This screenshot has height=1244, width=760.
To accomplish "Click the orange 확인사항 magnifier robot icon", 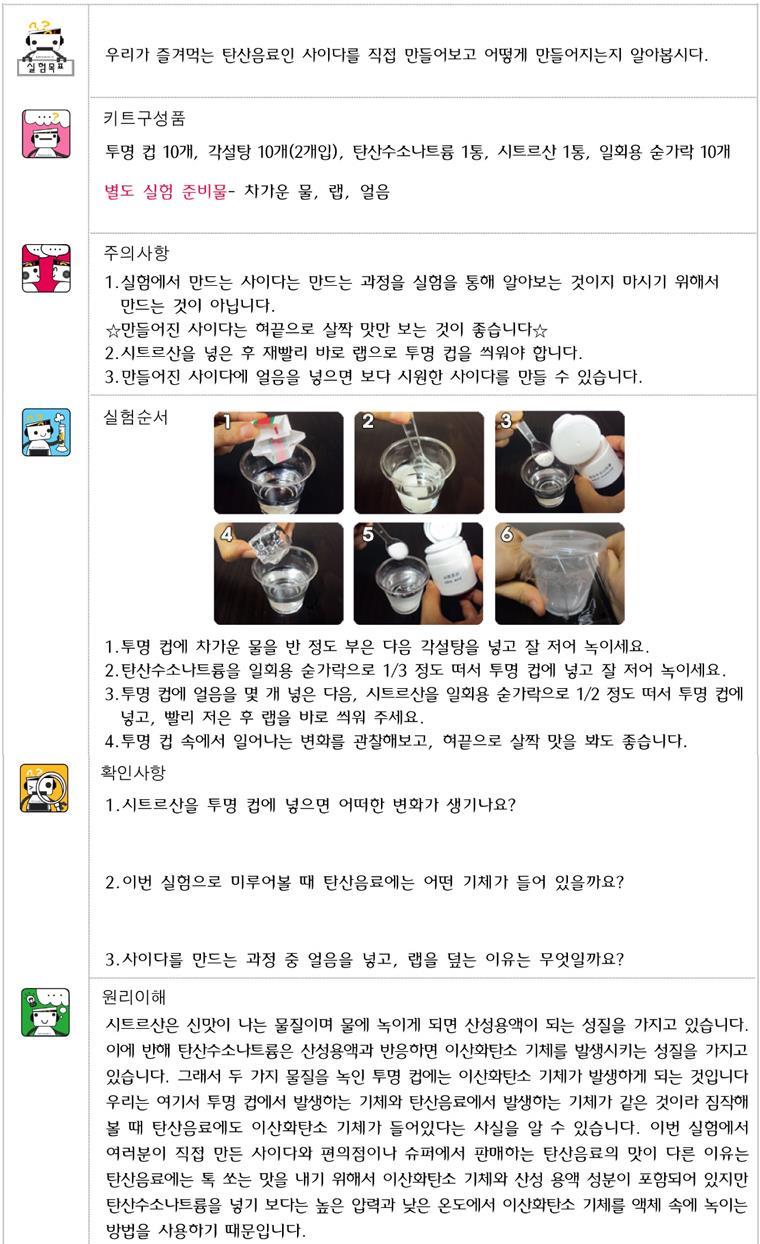I will (x=45, y=788).
